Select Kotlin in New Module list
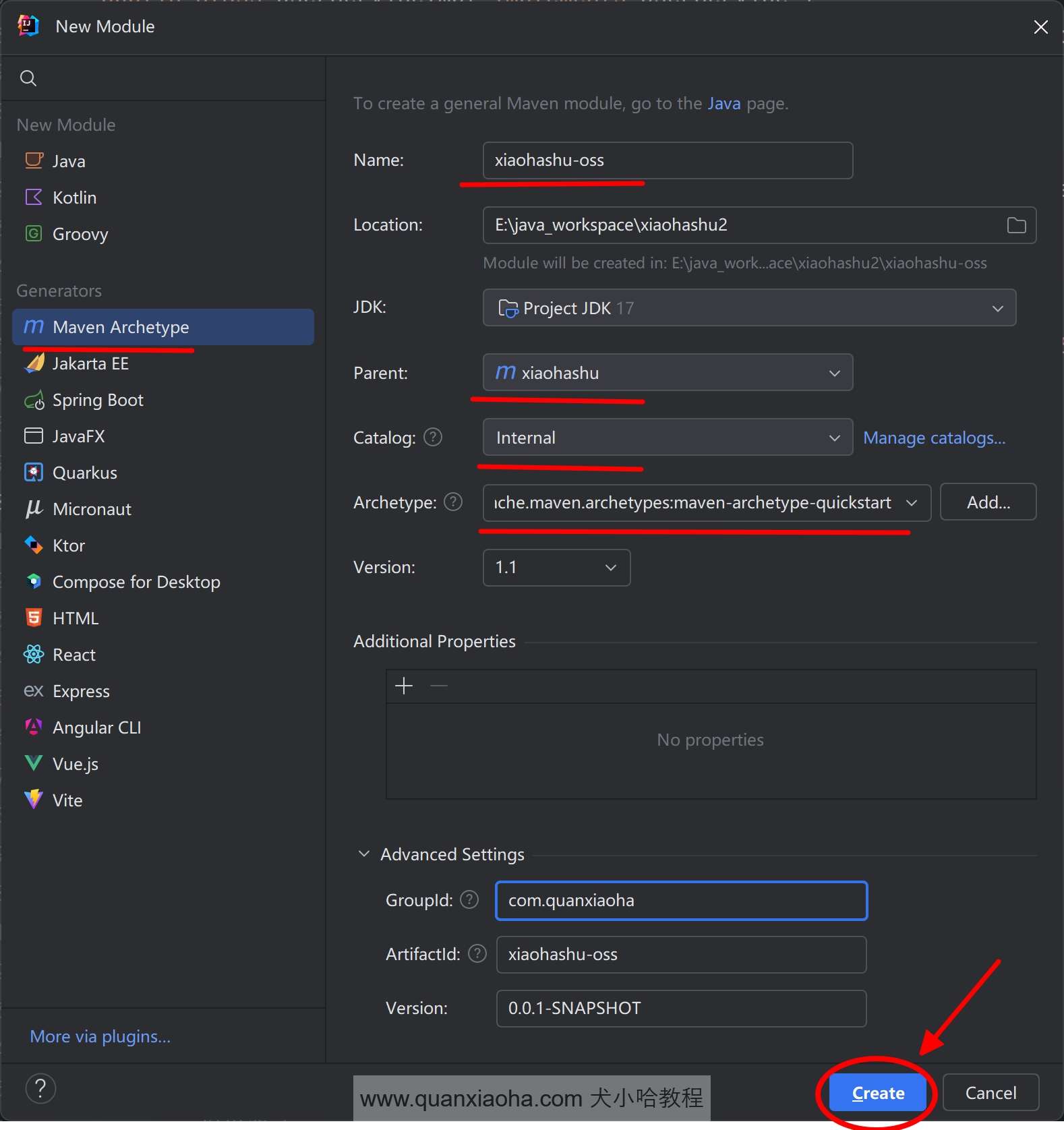1064x1130 pixels. click(74, 198)
